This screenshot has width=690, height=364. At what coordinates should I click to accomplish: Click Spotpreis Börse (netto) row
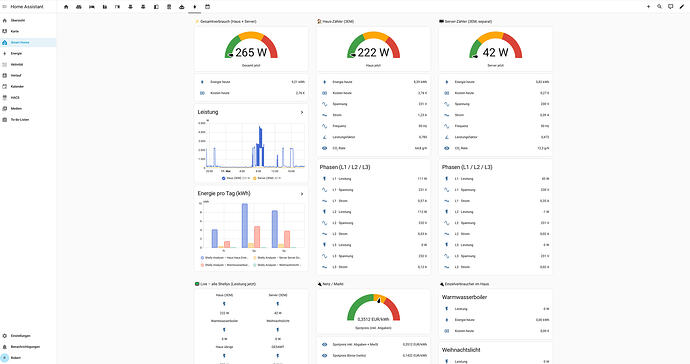(x=373, y=355)
